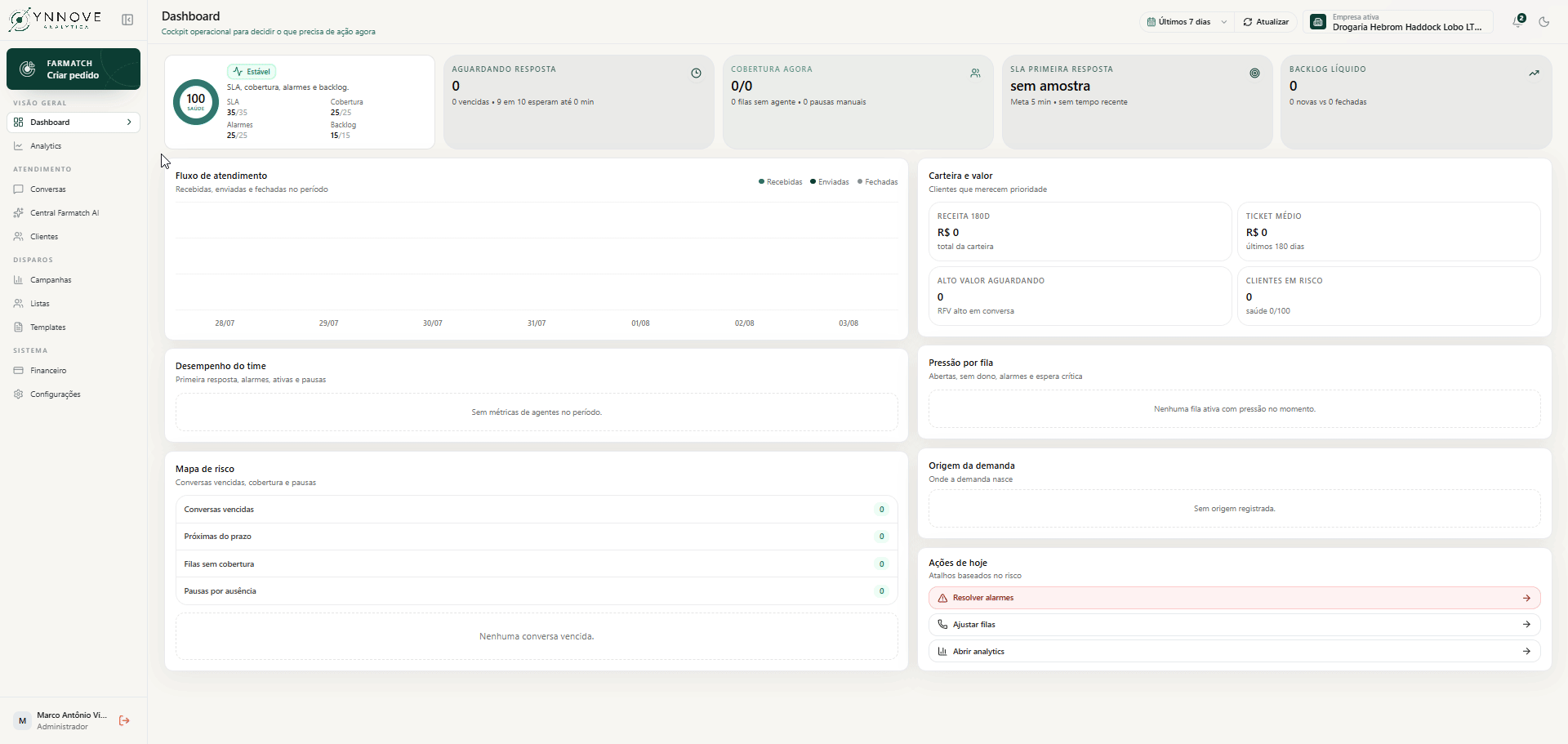
Task: Click the Templates document icon
Action: coord(18,327)
